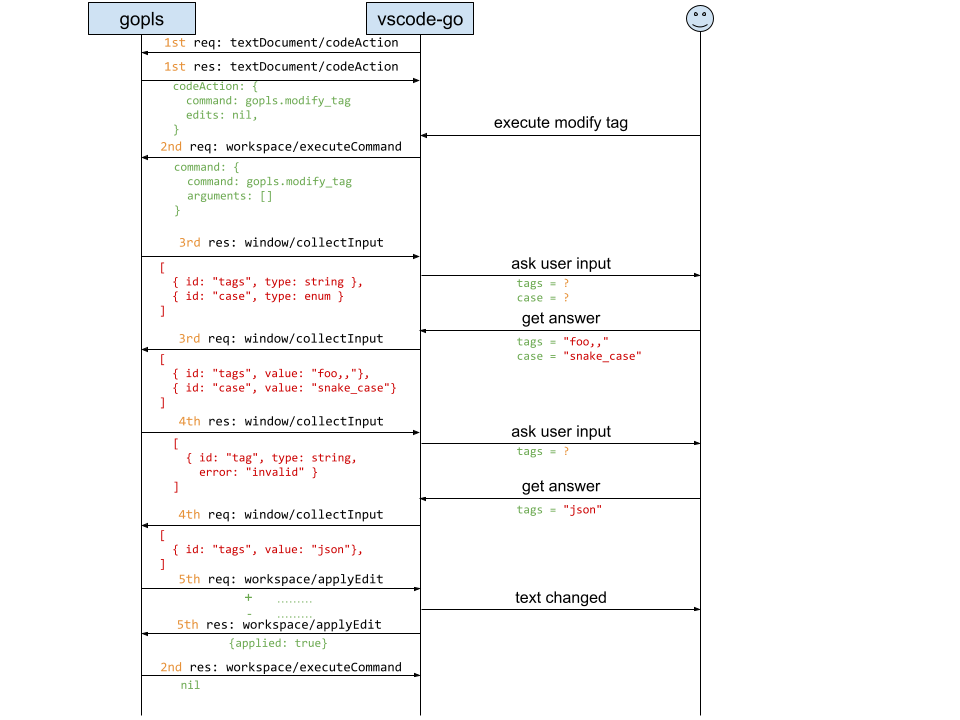Click the gopls participant box
Image resolution: width=960 pixels, height=720 pixels.
tap(142, 18)
